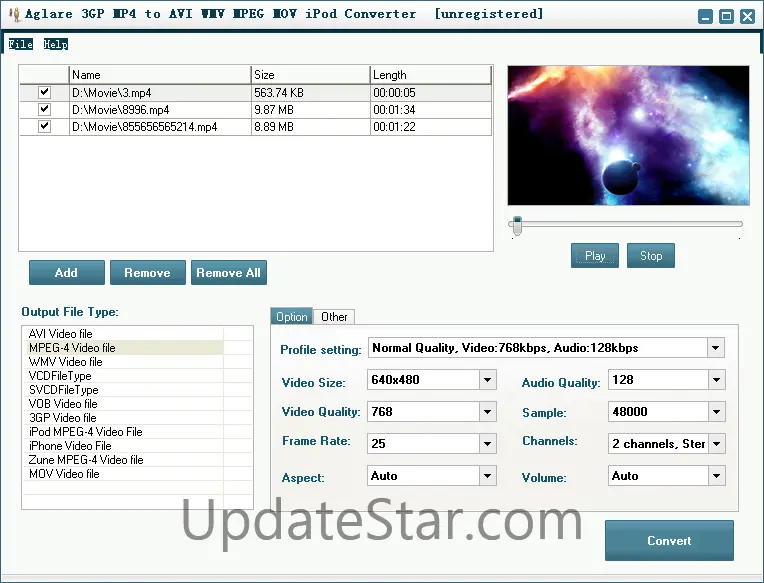Screen dimensions: 764x583
Task: Select MOV Video file output type
Action: tap(123, 474)
